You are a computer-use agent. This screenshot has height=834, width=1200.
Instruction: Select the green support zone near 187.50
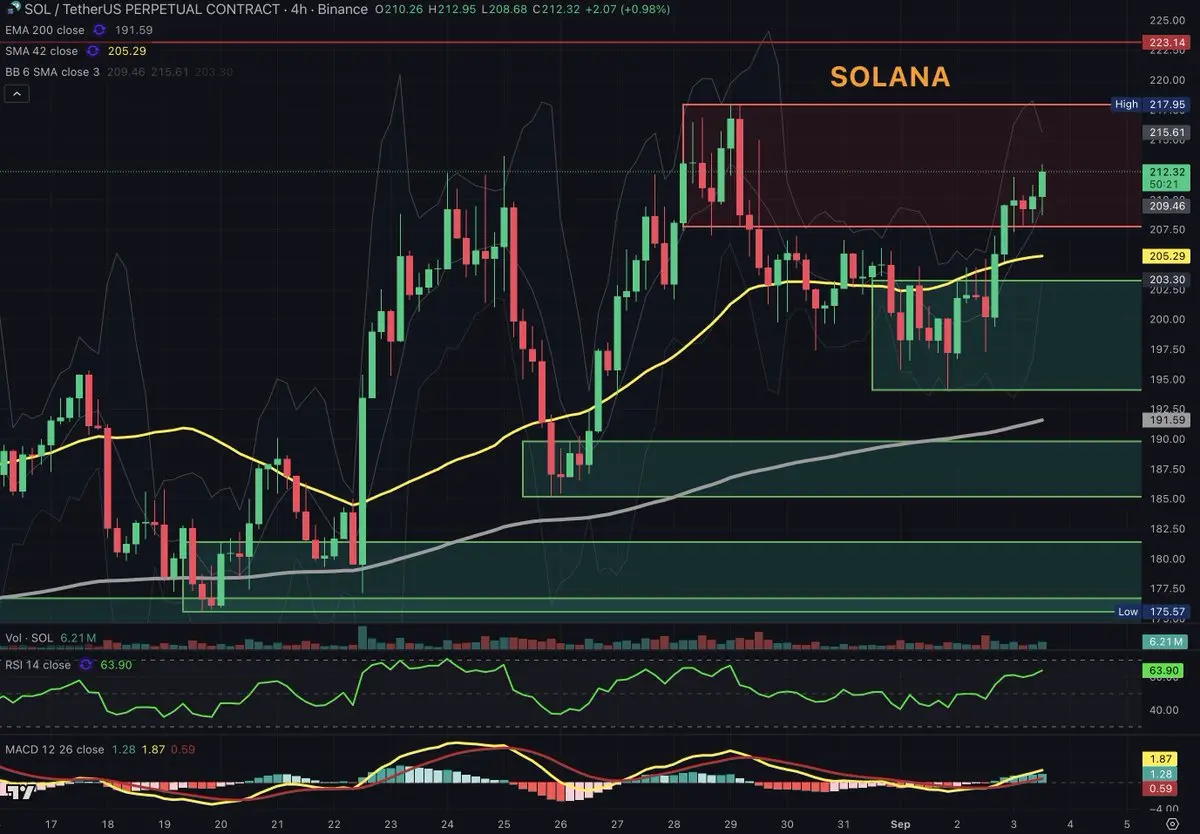point(831,468)
